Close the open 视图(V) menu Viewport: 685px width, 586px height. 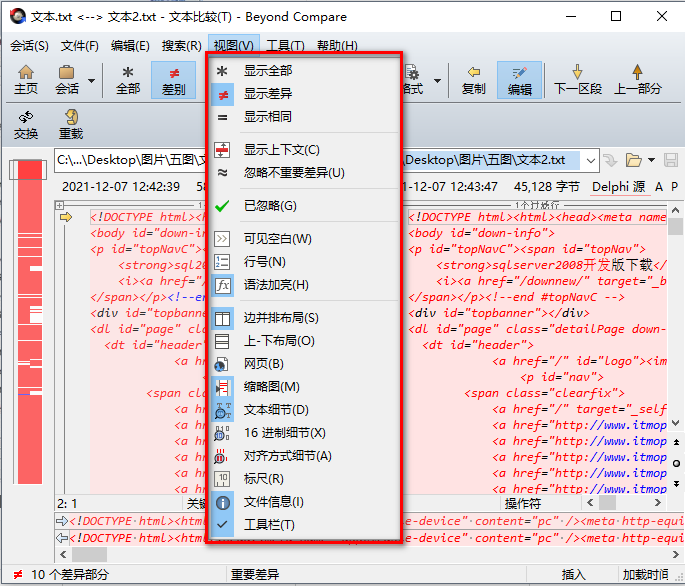point(234,45)
